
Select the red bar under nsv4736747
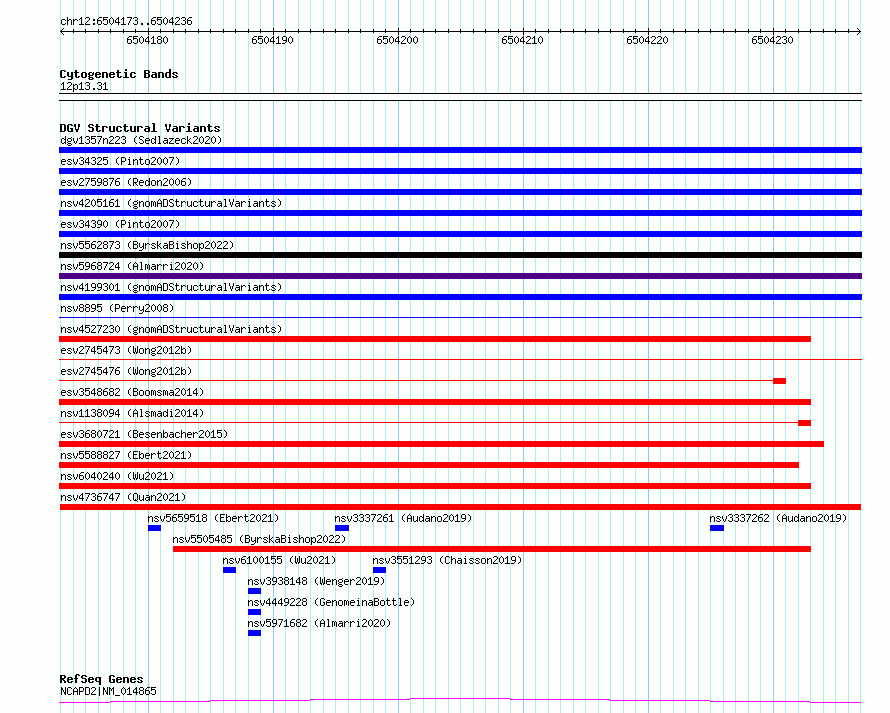460,507
